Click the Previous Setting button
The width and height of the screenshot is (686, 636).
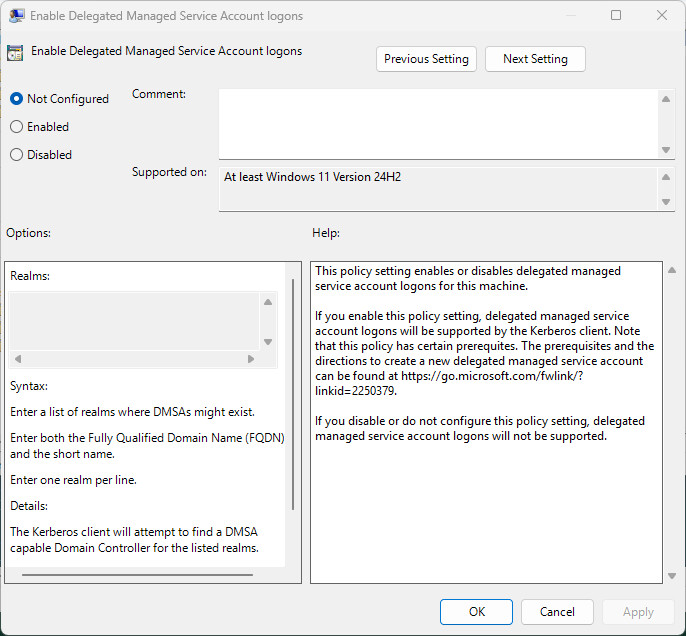coord(426,59)
